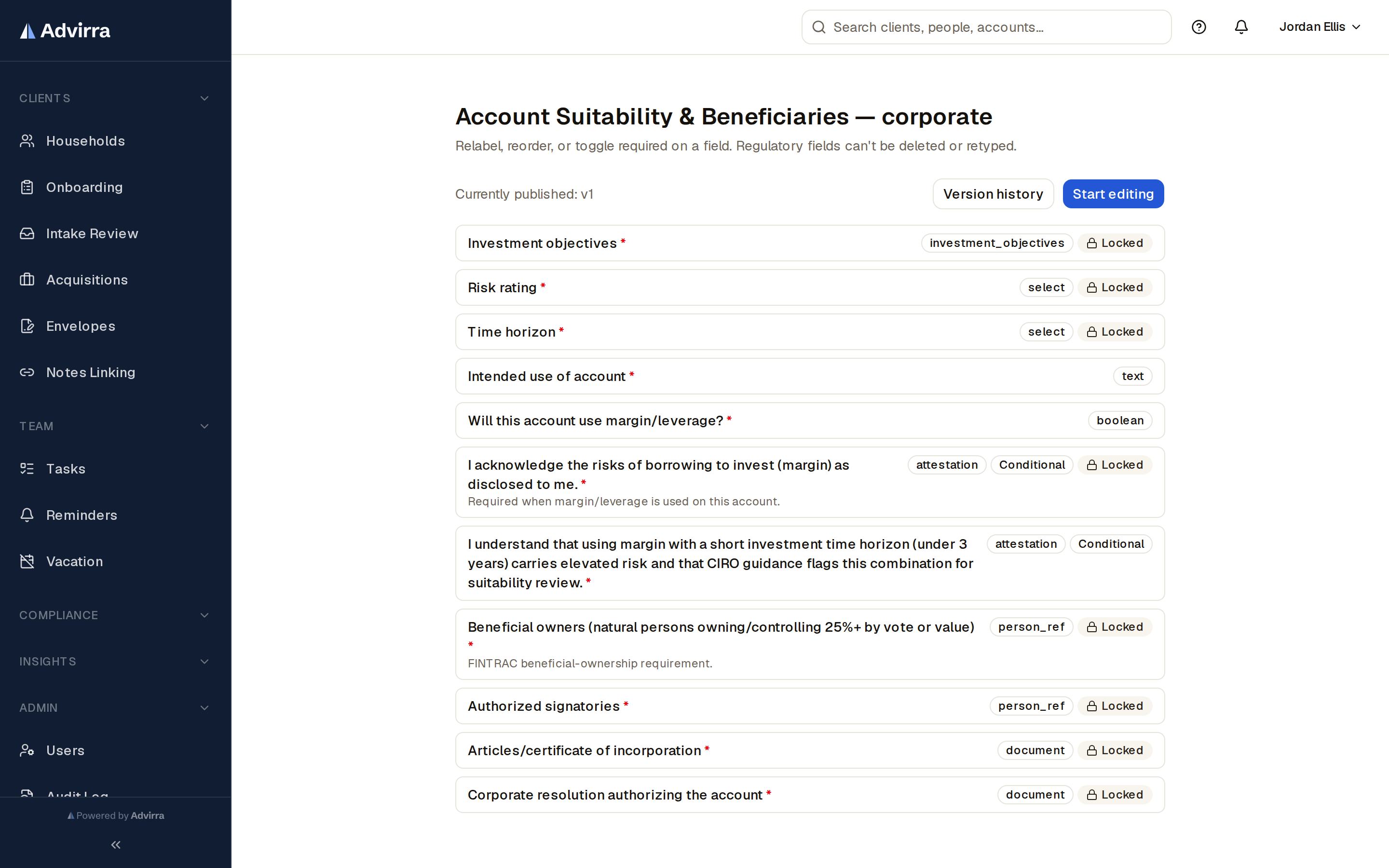Open Intake Review from the sidebar
This screenshot has height=868, width=1389.
[x=115, y=234]
